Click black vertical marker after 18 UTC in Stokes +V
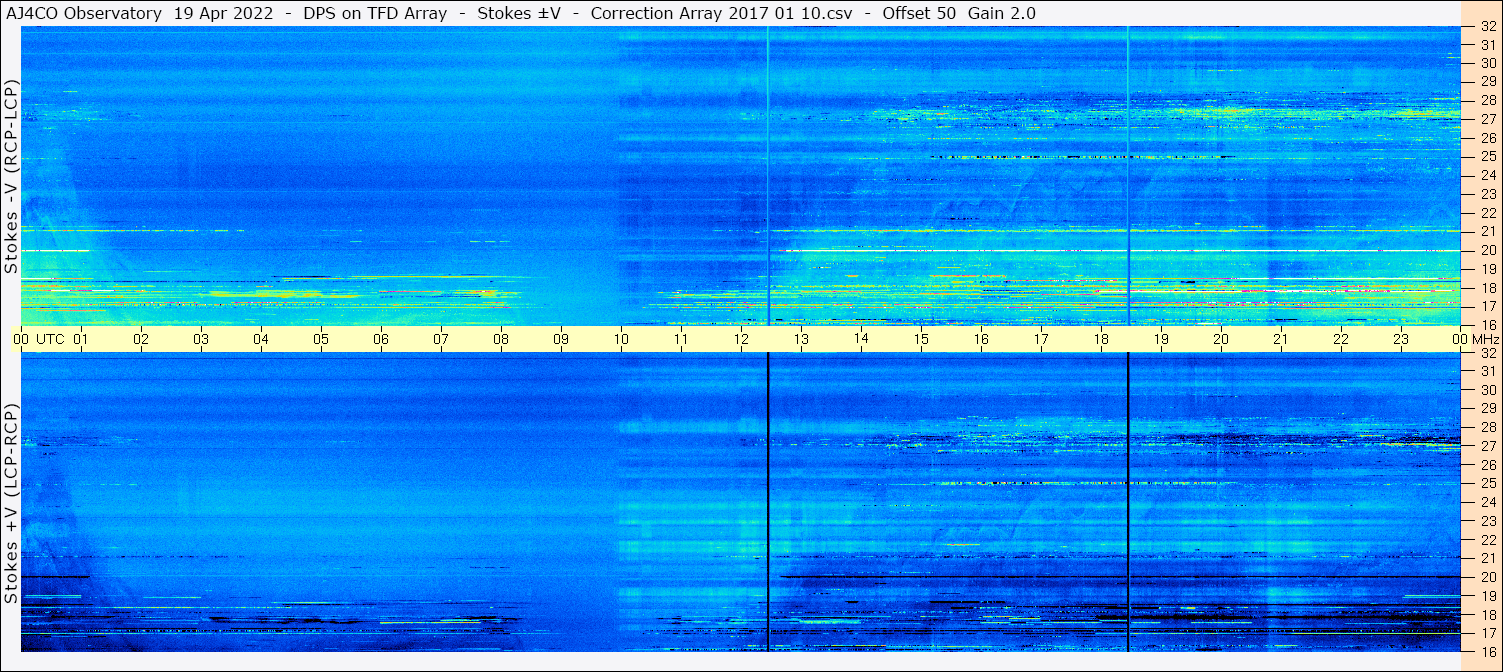 tap(1127, 502)
